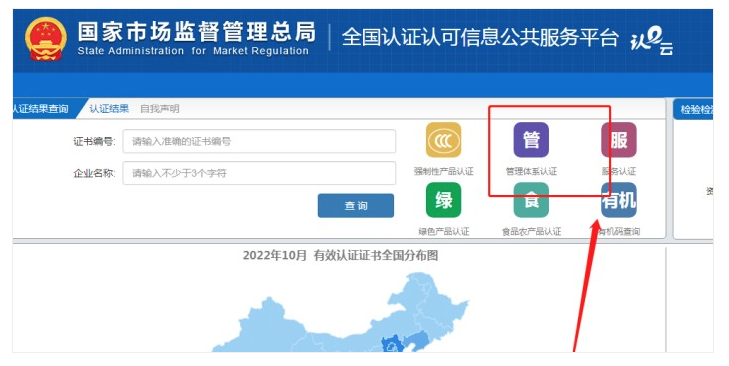Open the 食 食品农产品认证 icon
Viewport: 729px width, 366px height.
531,200
